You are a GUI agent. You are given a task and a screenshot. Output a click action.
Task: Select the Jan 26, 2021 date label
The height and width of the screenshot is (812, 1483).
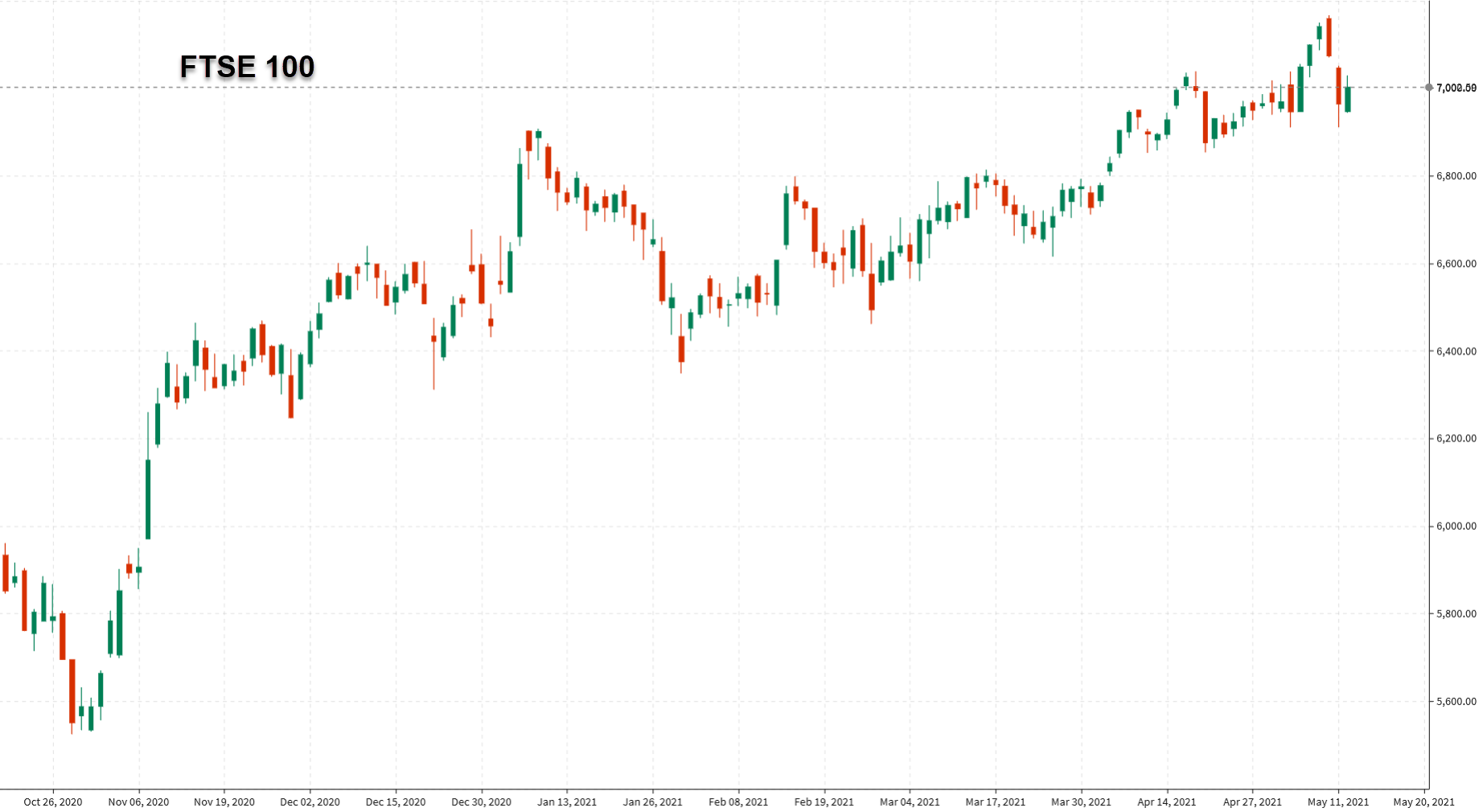coord(652,802)
